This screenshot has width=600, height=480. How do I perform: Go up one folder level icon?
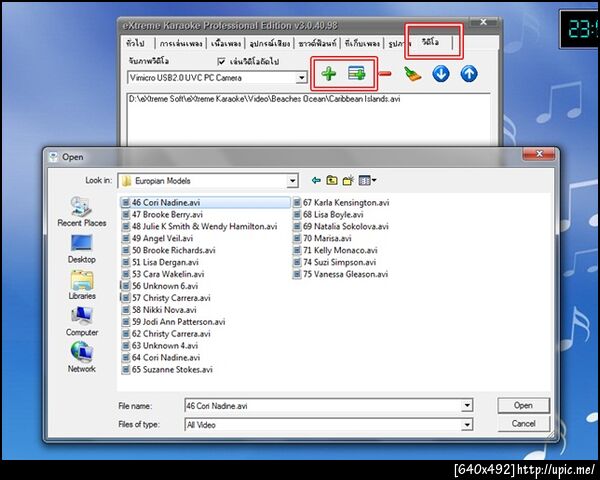click(x=332, y=180)
